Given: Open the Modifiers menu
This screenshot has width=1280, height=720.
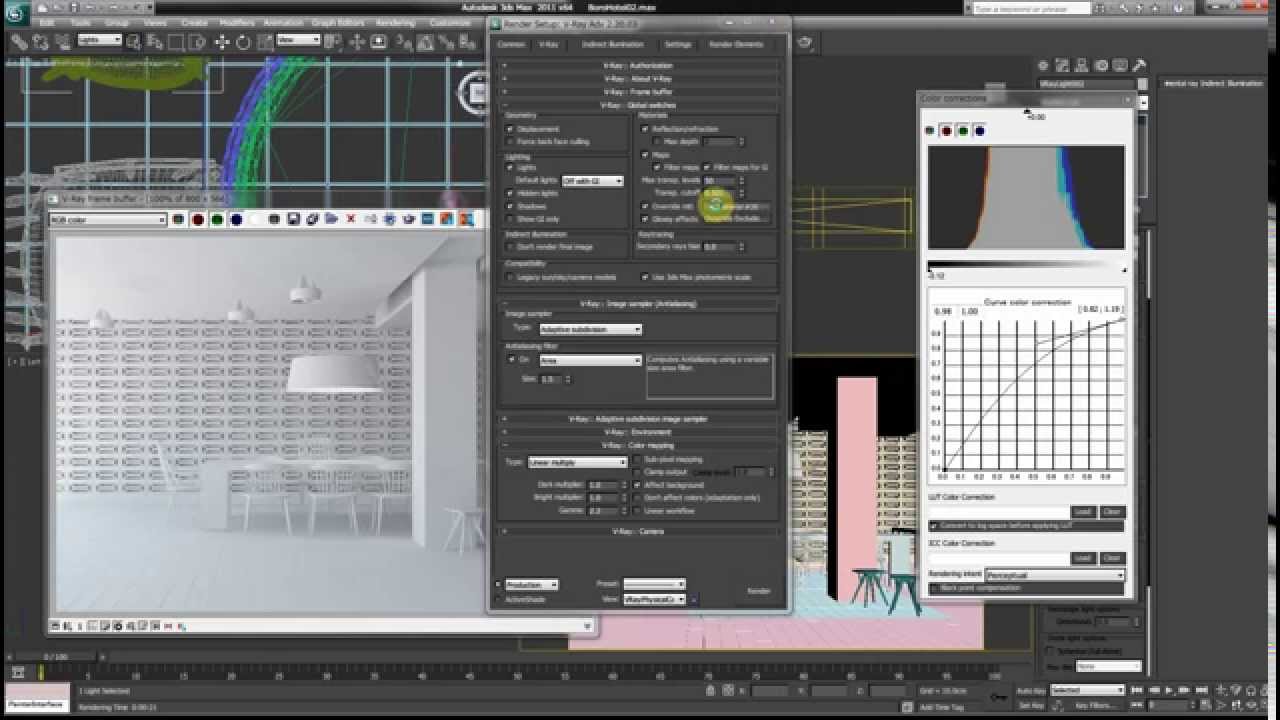Looking at the screenshot, I should click(236, 22).
